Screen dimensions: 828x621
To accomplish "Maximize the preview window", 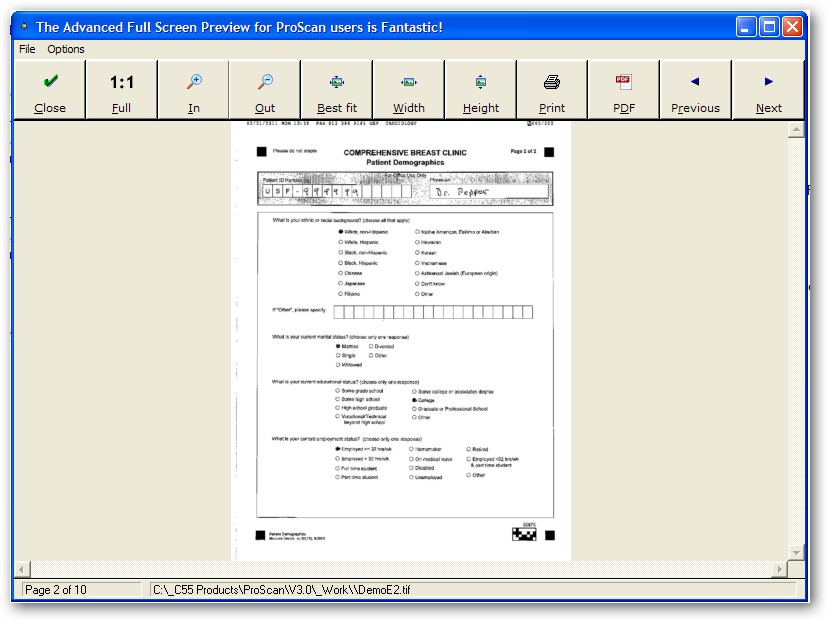I will click(x=769, y=26).
